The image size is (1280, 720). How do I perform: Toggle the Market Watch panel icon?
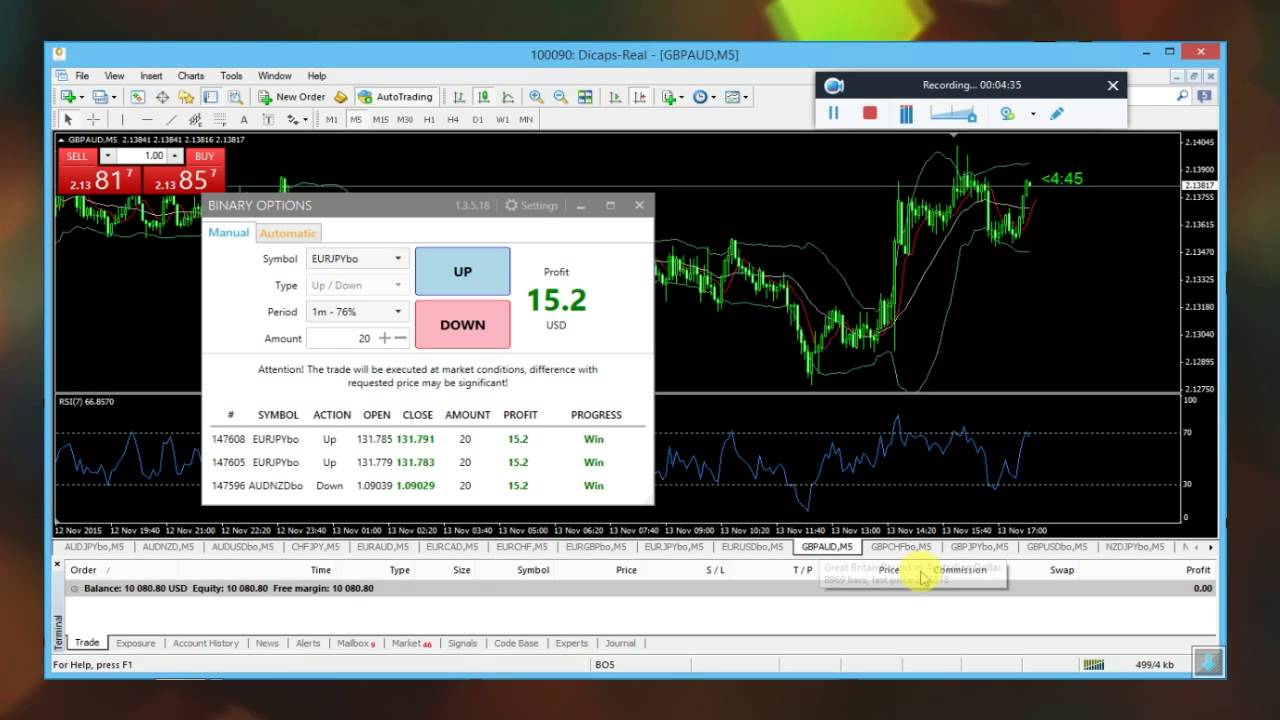point(137,97)
